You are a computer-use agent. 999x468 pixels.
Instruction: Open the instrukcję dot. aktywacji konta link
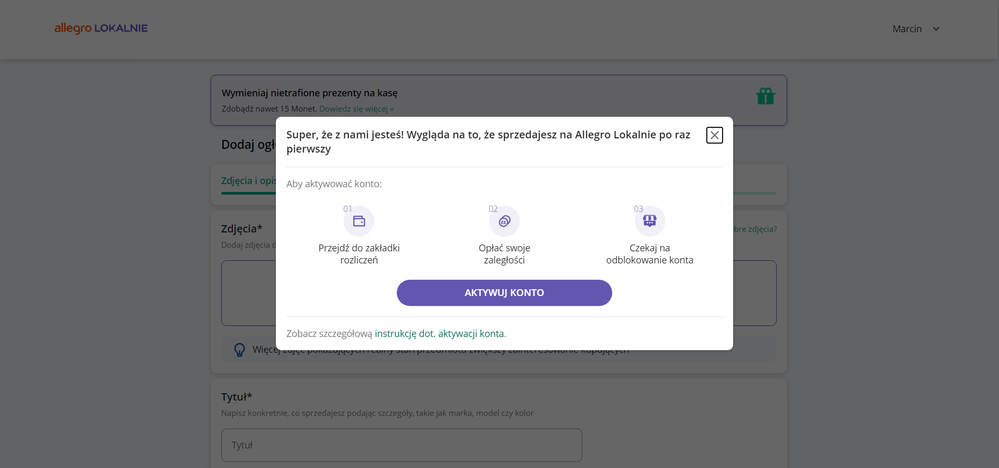point(440,334)
